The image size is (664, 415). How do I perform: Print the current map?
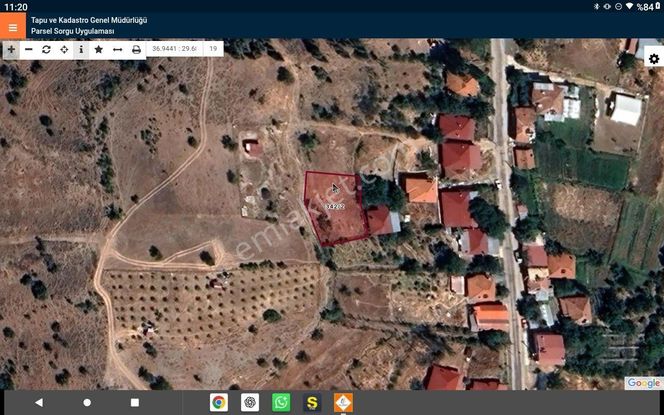(136, 49)
